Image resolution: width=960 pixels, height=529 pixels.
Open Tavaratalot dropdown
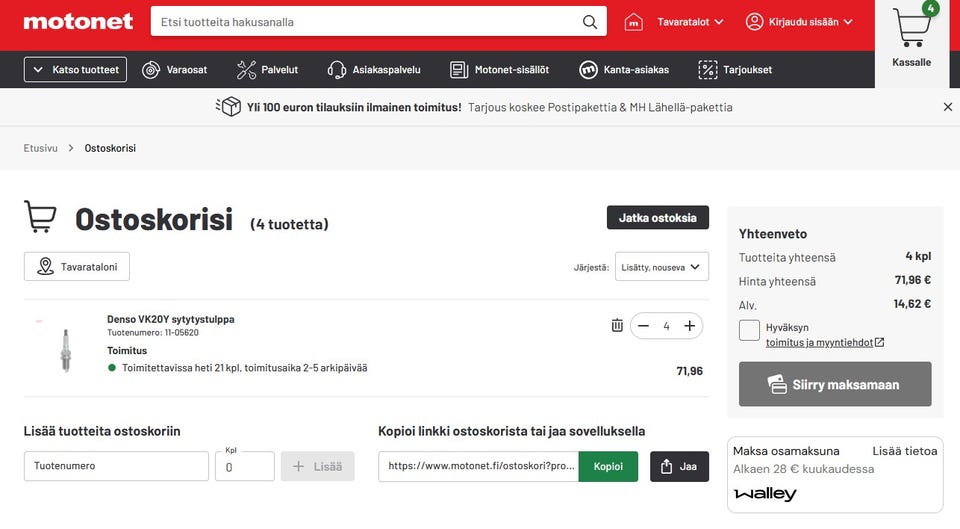690,22
